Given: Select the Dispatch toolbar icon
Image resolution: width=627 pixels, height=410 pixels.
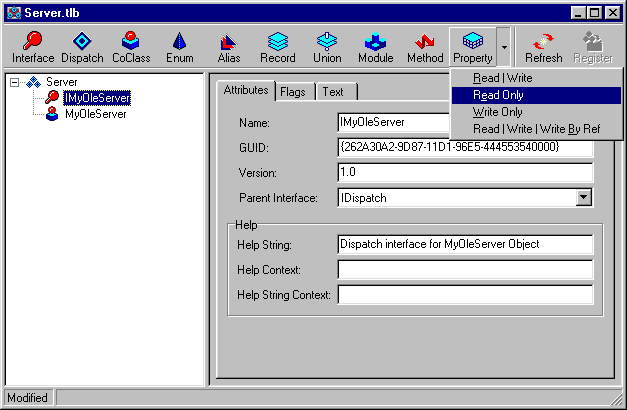Looking at the screenshot, I should pyautogui.click(x=82, y=47).
